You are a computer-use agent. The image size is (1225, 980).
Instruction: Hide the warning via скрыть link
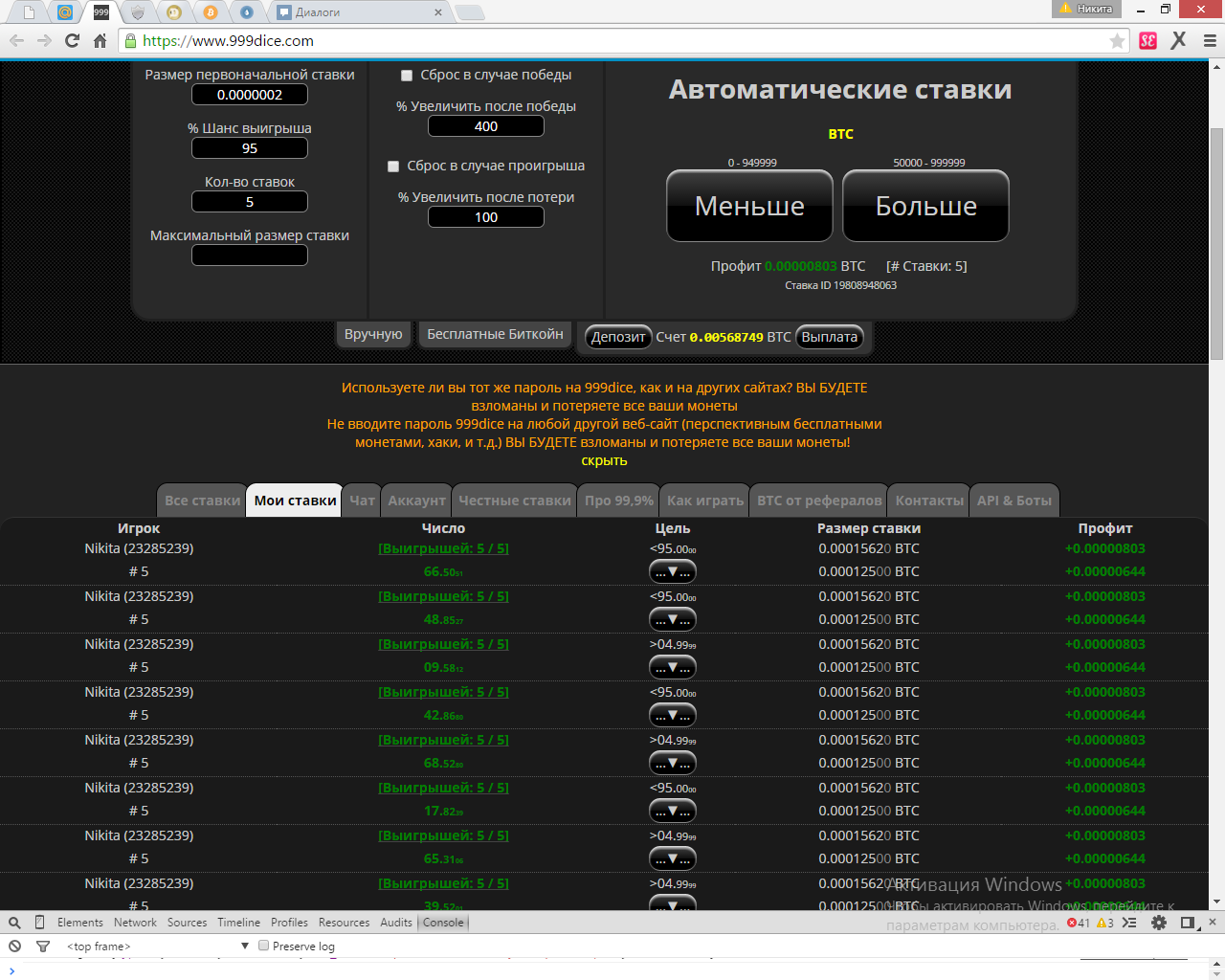coord(604,460)
